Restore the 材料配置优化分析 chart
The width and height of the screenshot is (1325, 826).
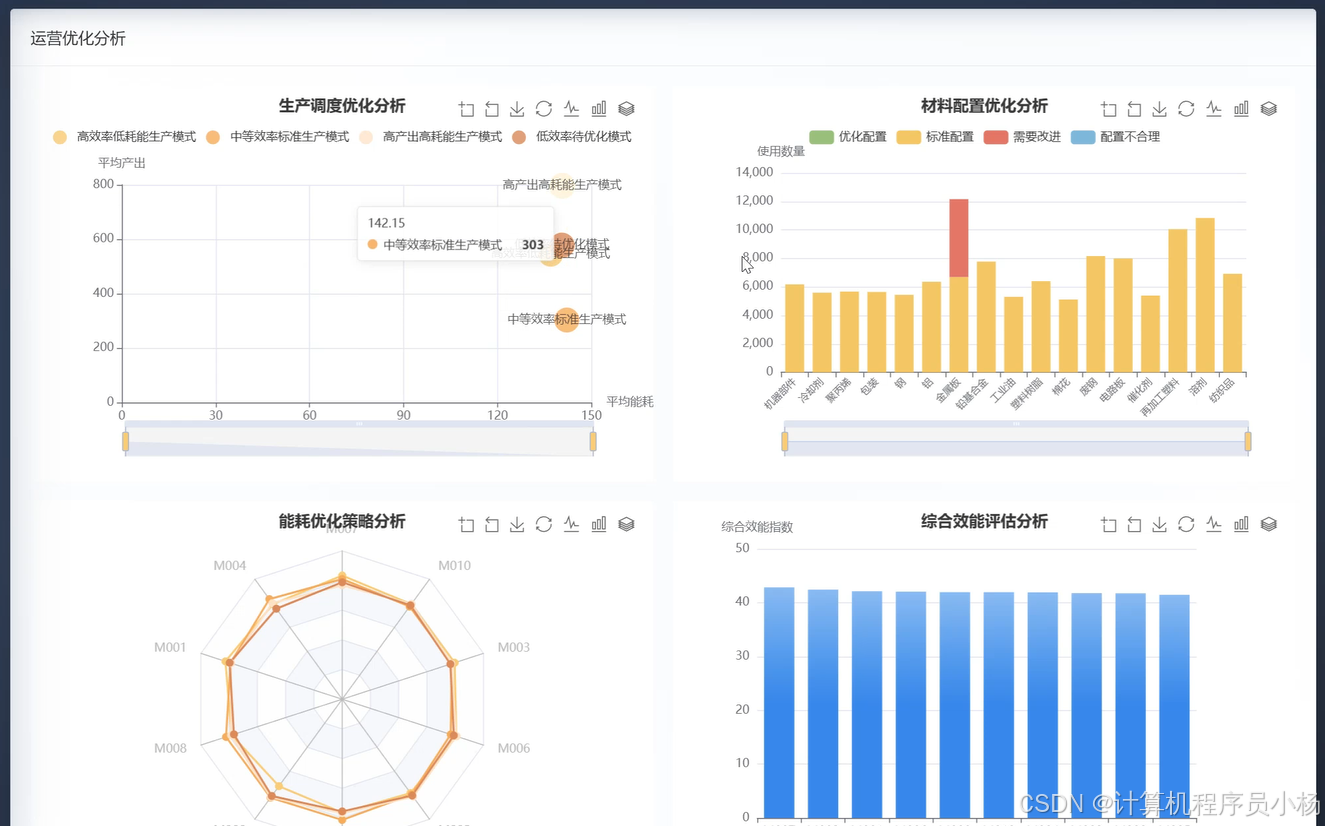pos(1186,109)
